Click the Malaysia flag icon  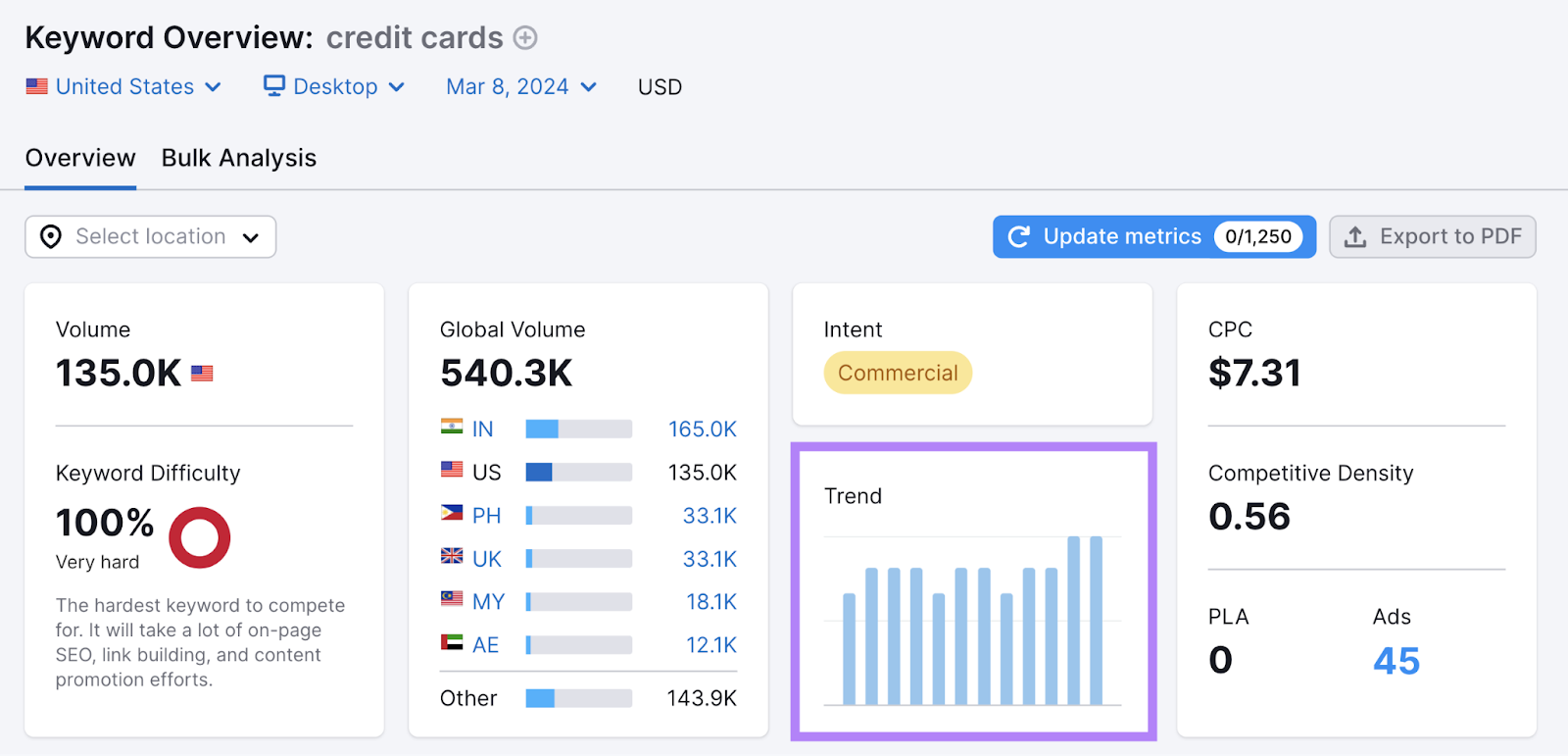coord(452,599)
